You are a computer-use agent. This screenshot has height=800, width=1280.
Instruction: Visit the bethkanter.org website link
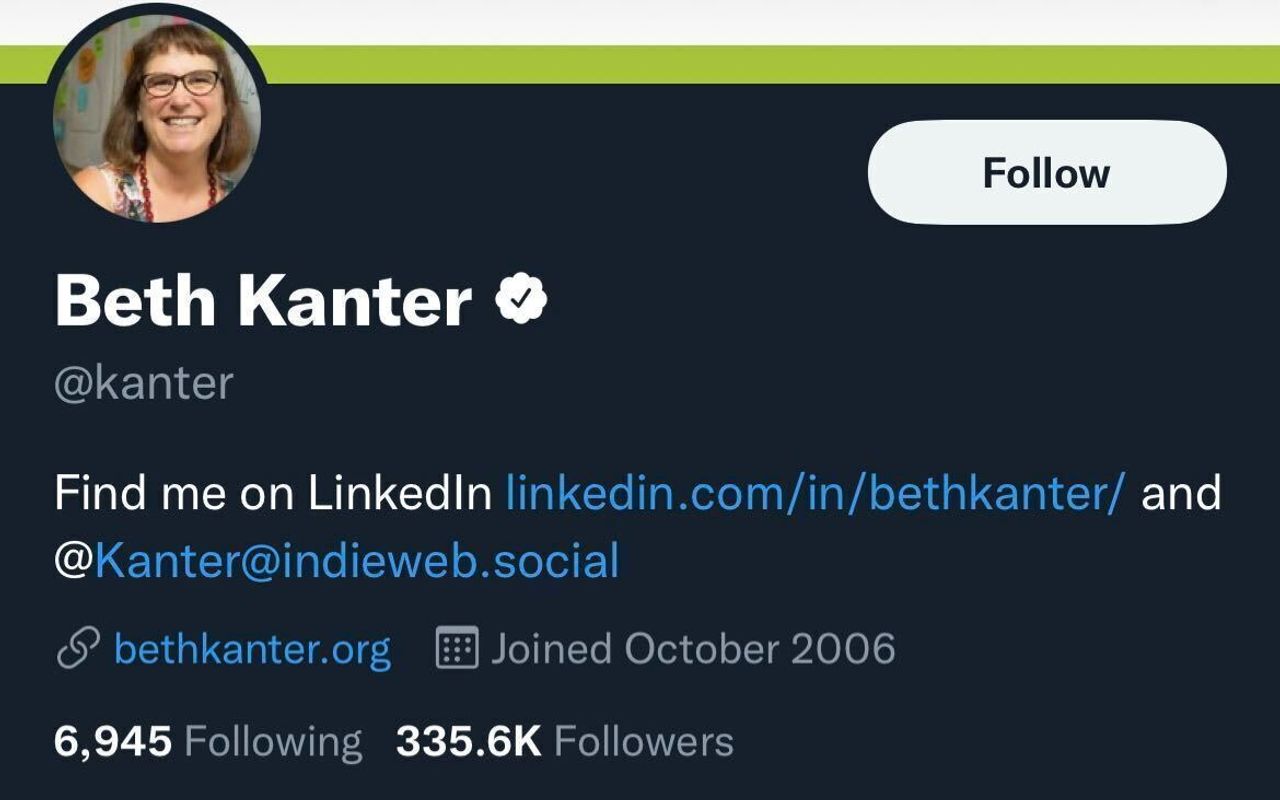[252, 649]
